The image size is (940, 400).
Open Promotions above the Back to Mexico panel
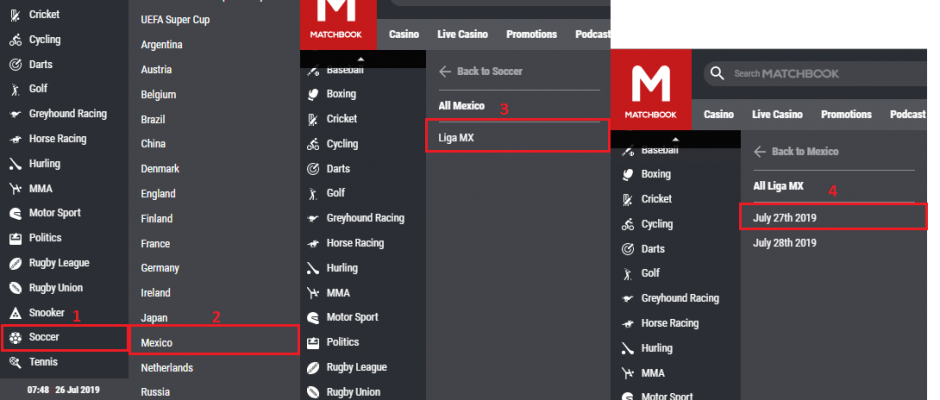point(846,115)
